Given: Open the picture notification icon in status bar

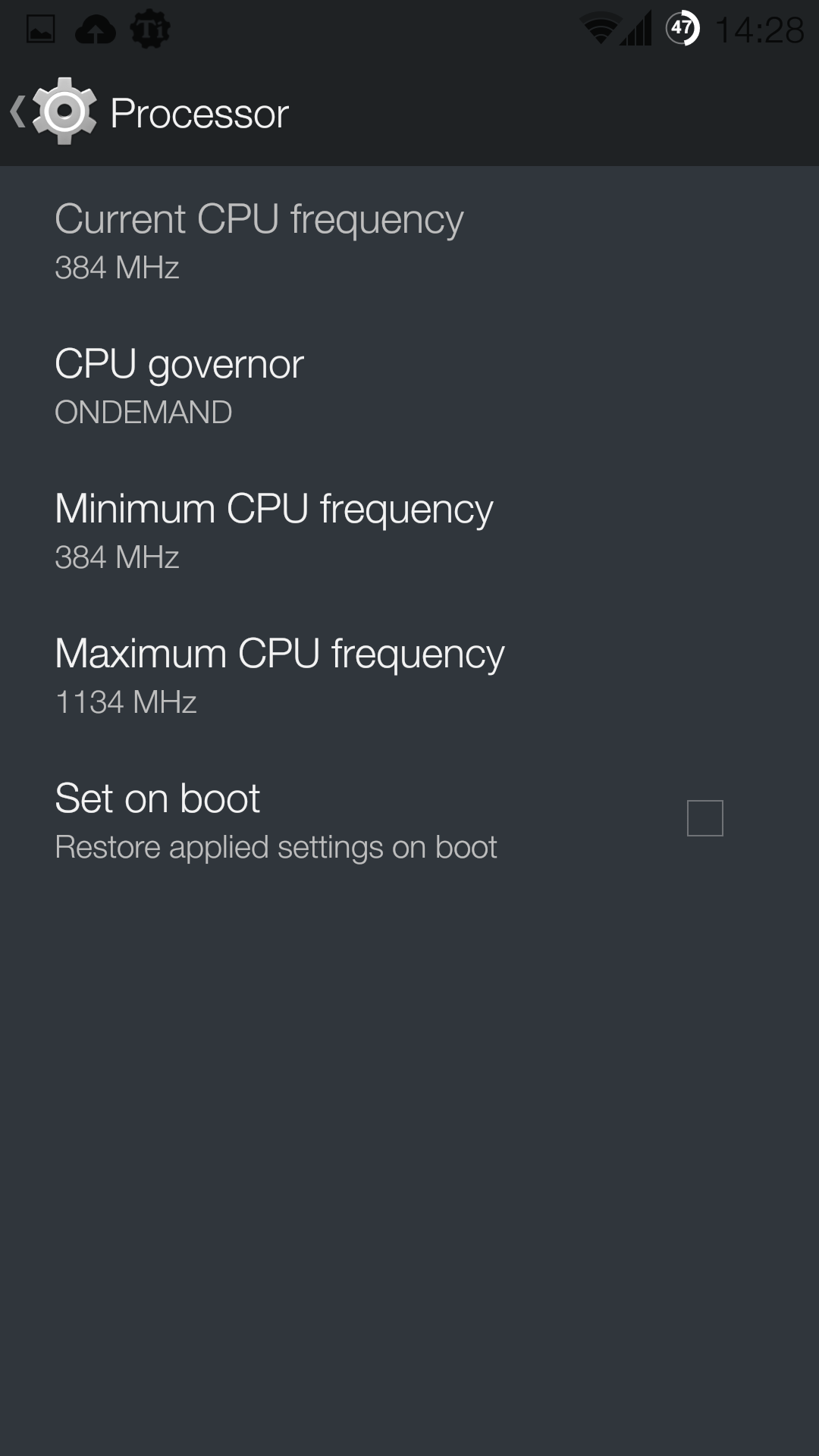Looking at the screenshot, I should pyautogui.click(x=40, y=30).
